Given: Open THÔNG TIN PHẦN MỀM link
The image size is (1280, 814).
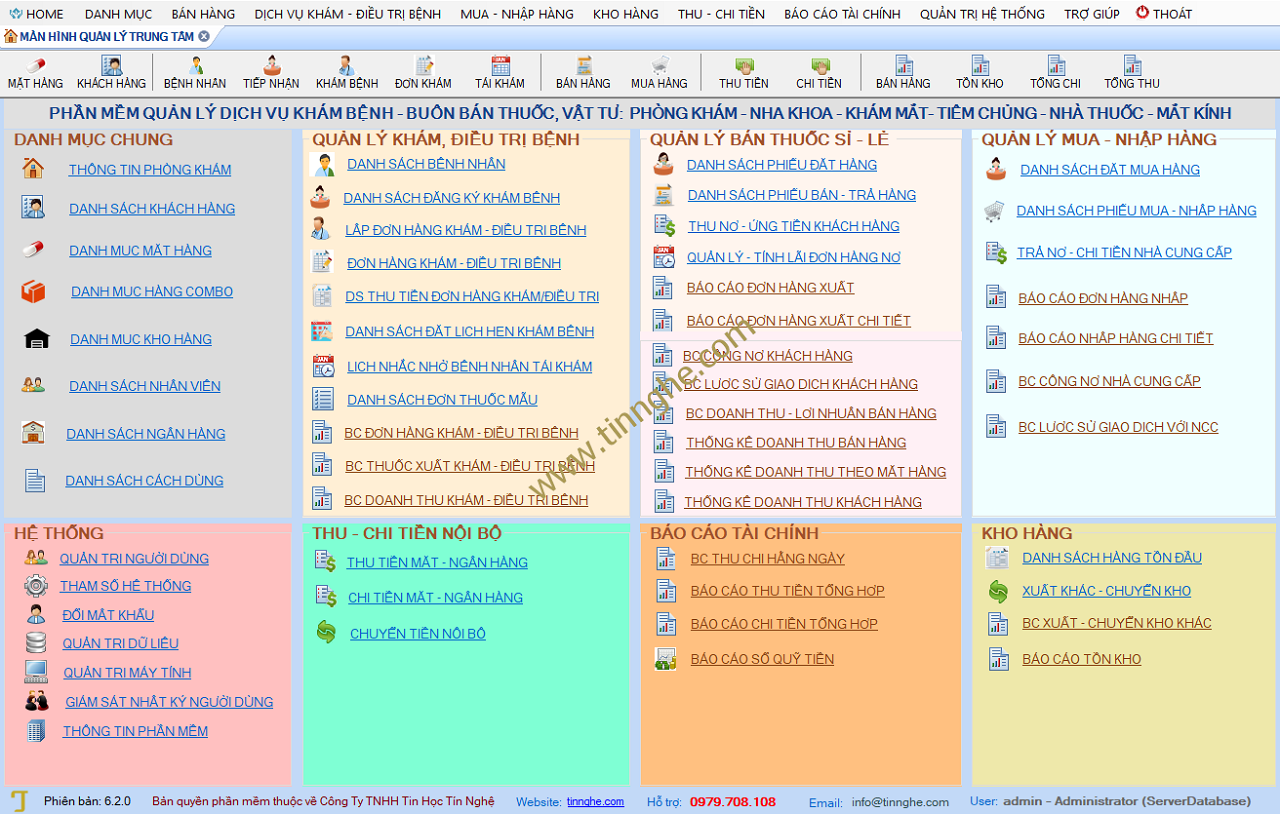Looking at the screenshot, I should pos(135,731).
